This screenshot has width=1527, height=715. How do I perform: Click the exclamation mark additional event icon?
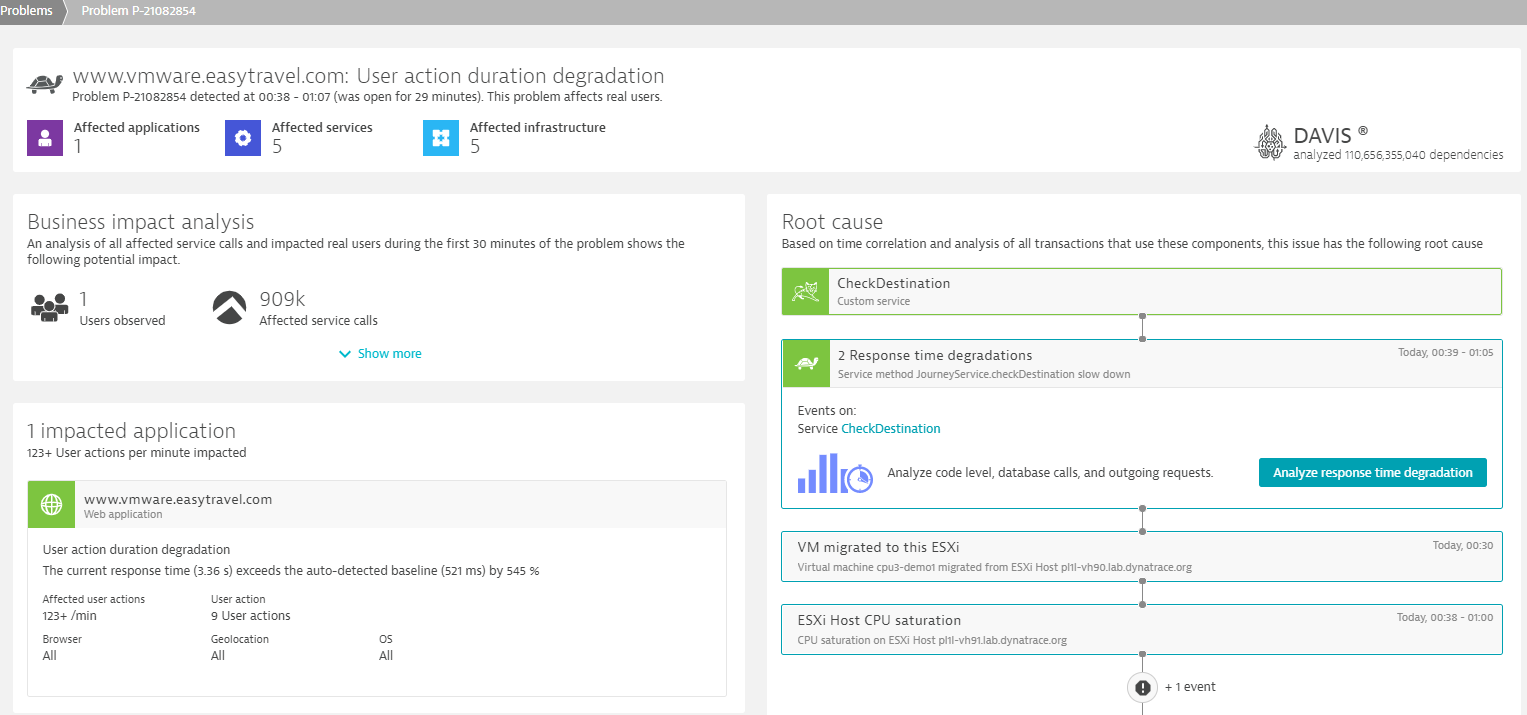(x=1142, y=688)
